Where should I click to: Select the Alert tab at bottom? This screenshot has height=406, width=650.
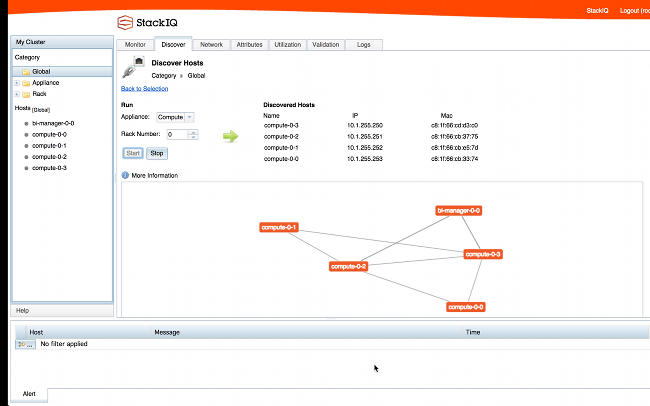(29, 394)
